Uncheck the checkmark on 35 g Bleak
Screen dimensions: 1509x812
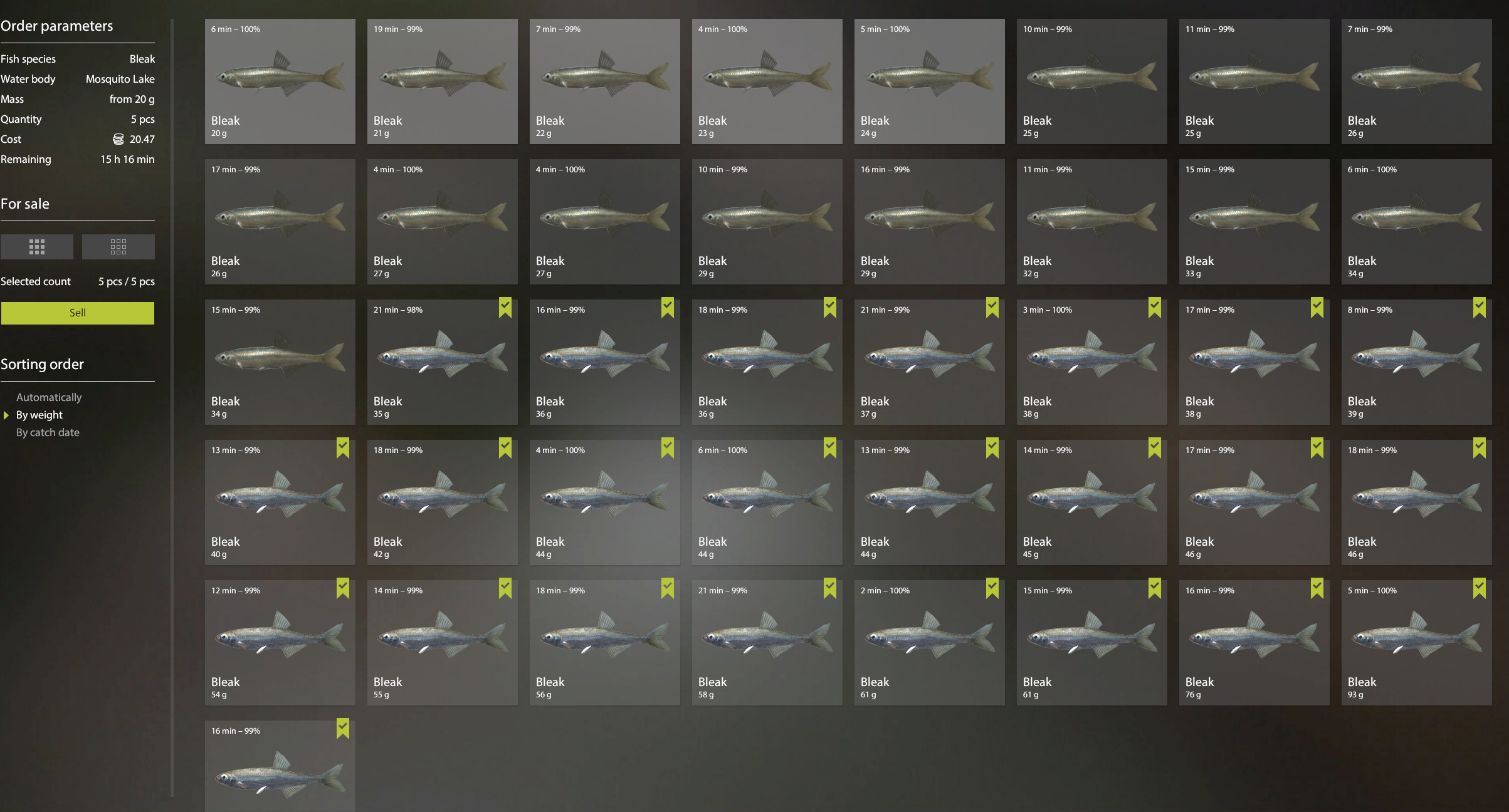click(505, 307)
